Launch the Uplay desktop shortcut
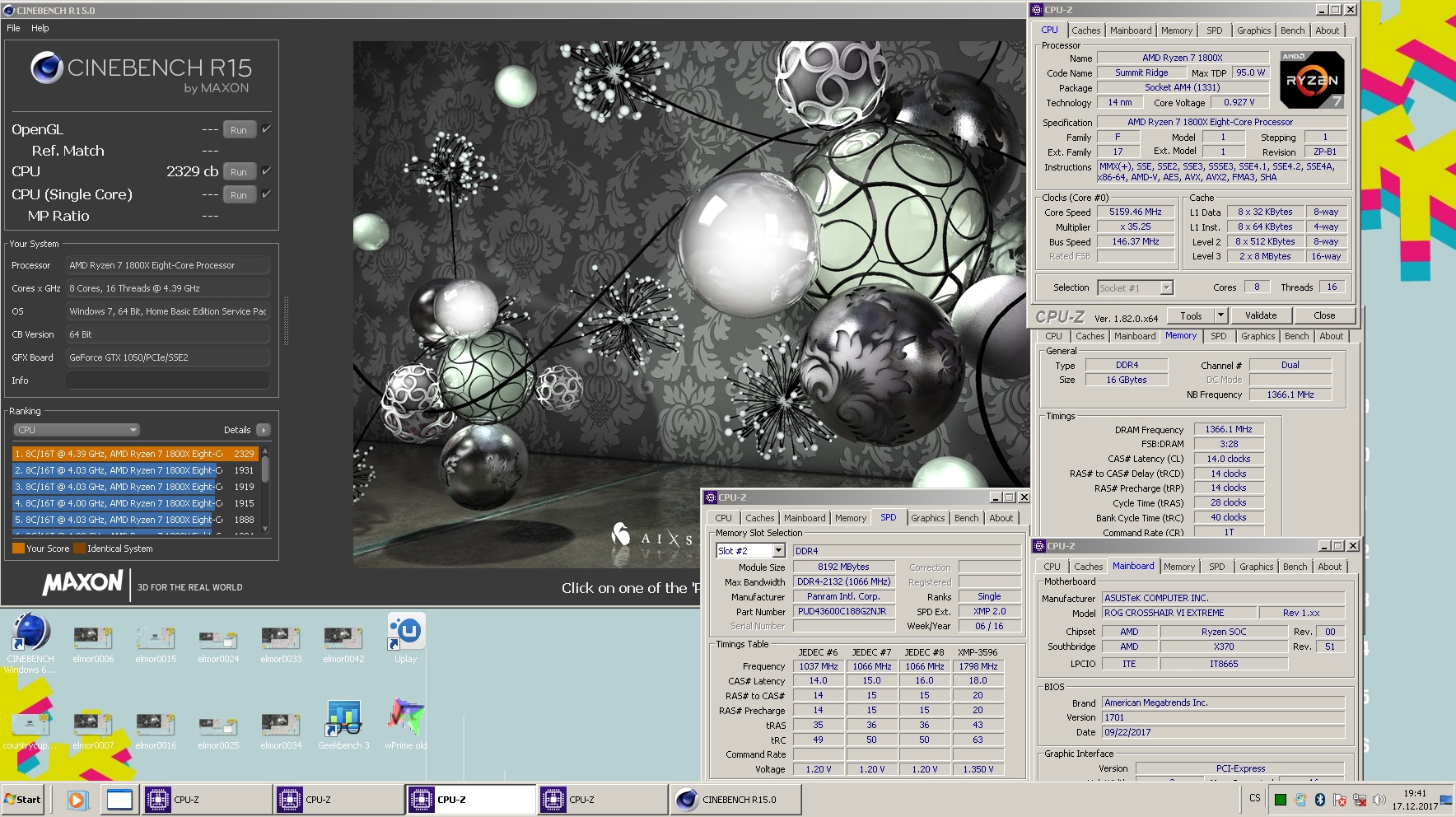The width and height of the screenshot is (1456, 817). (x=406, y=638)
